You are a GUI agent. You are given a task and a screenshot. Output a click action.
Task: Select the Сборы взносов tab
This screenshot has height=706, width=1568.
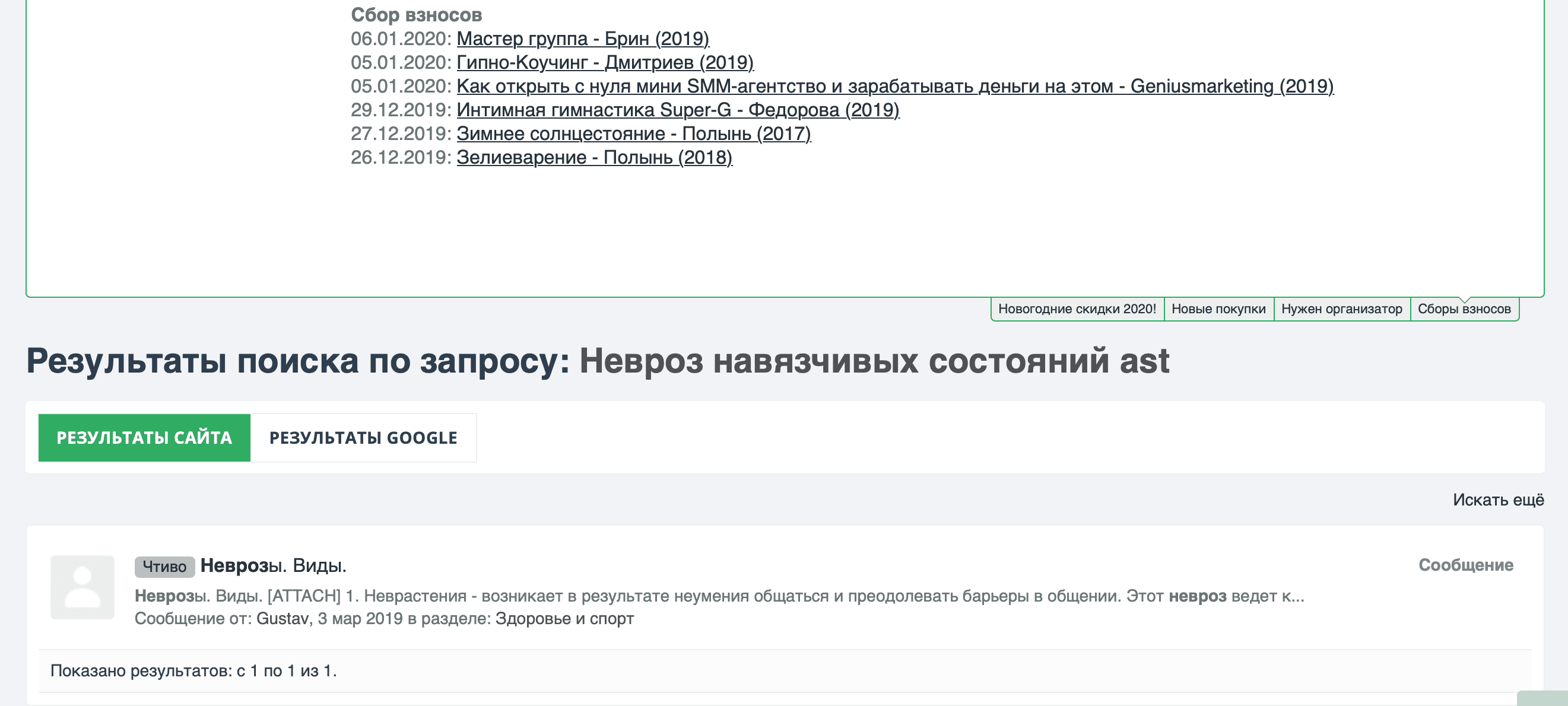tap(1464, 309)
